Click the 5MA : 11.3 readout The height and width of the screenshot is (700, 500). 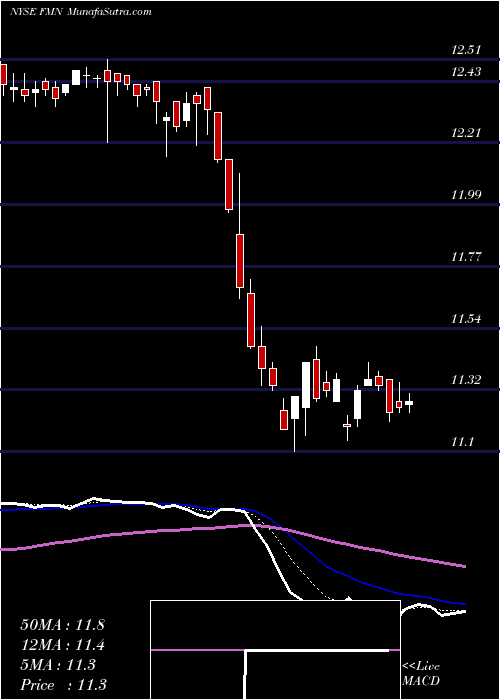click(58, 665)
